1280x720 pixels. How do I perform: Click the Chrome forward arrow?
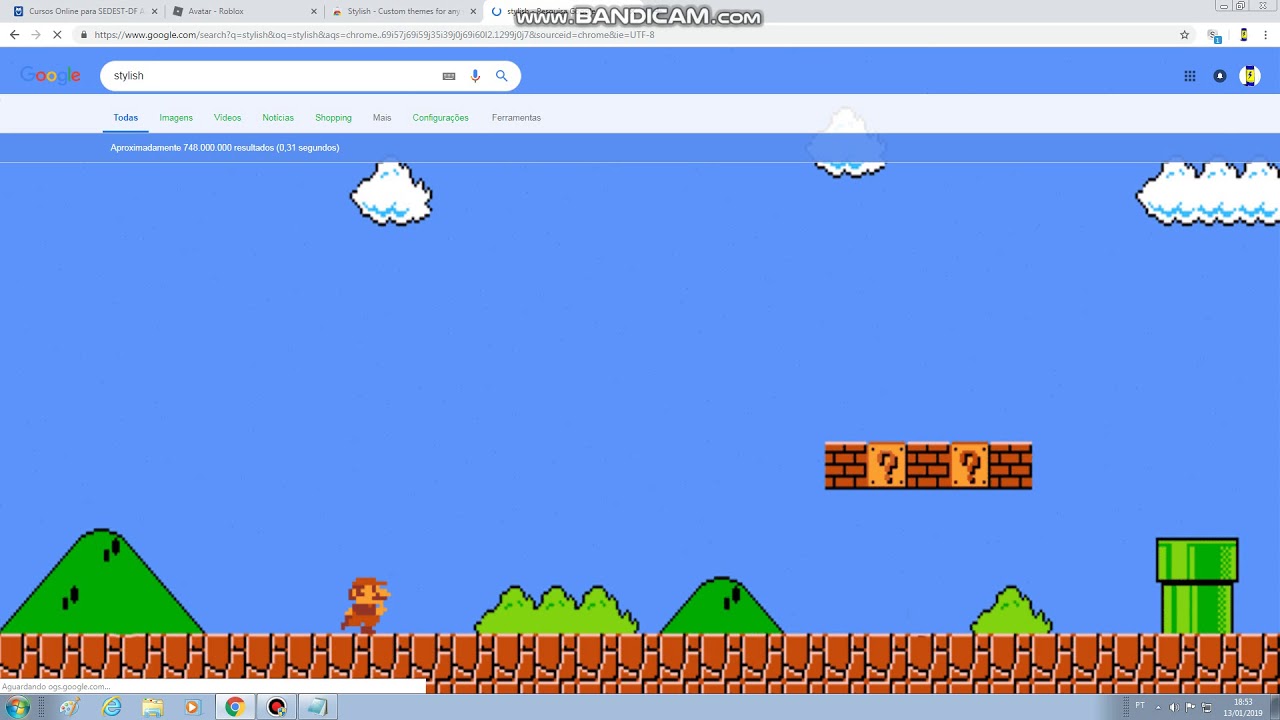point(36,34)
